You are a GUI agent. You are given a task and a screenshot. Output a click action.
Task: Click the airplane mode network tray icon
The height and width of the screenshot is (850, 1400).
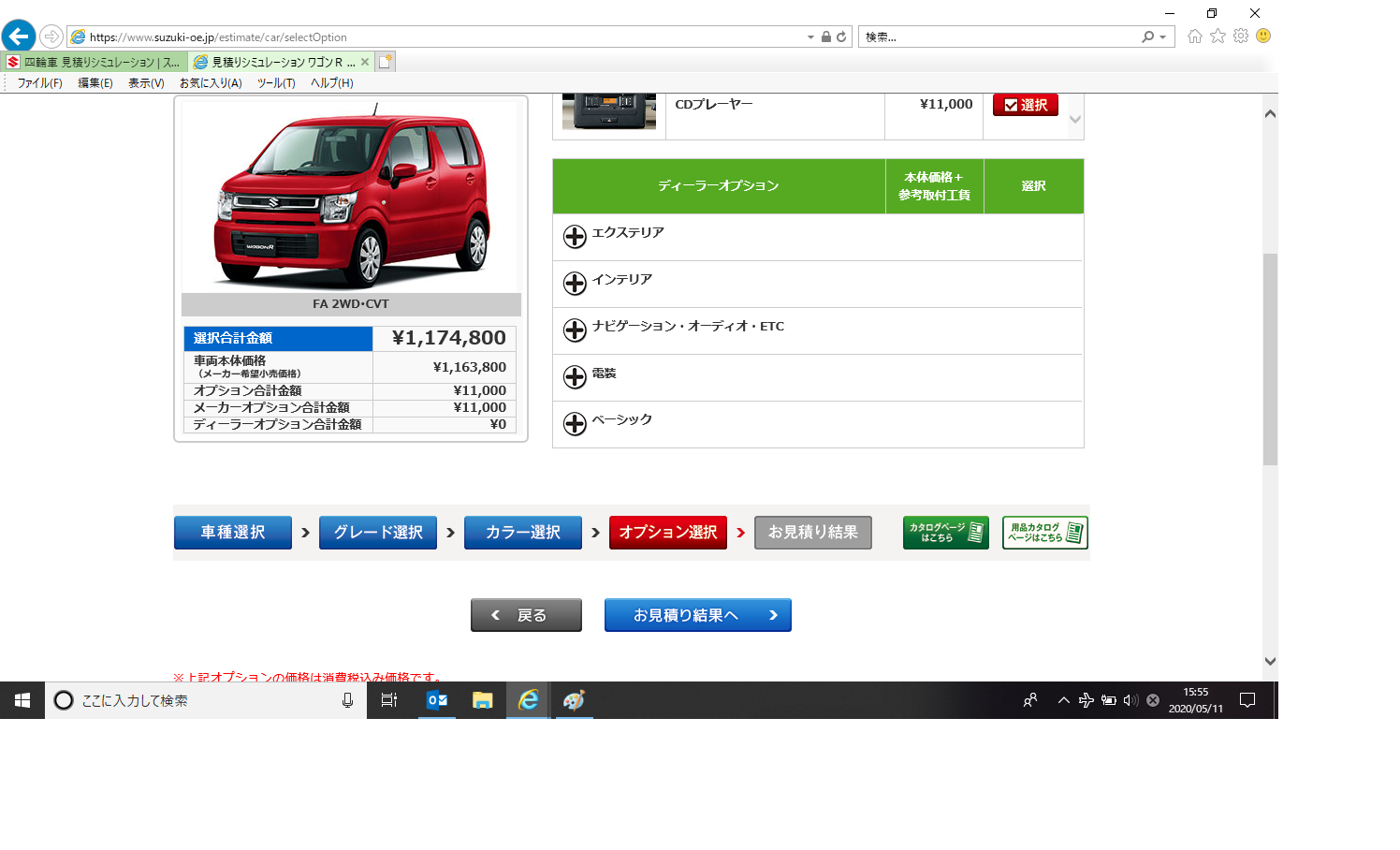pos(1086,700)
